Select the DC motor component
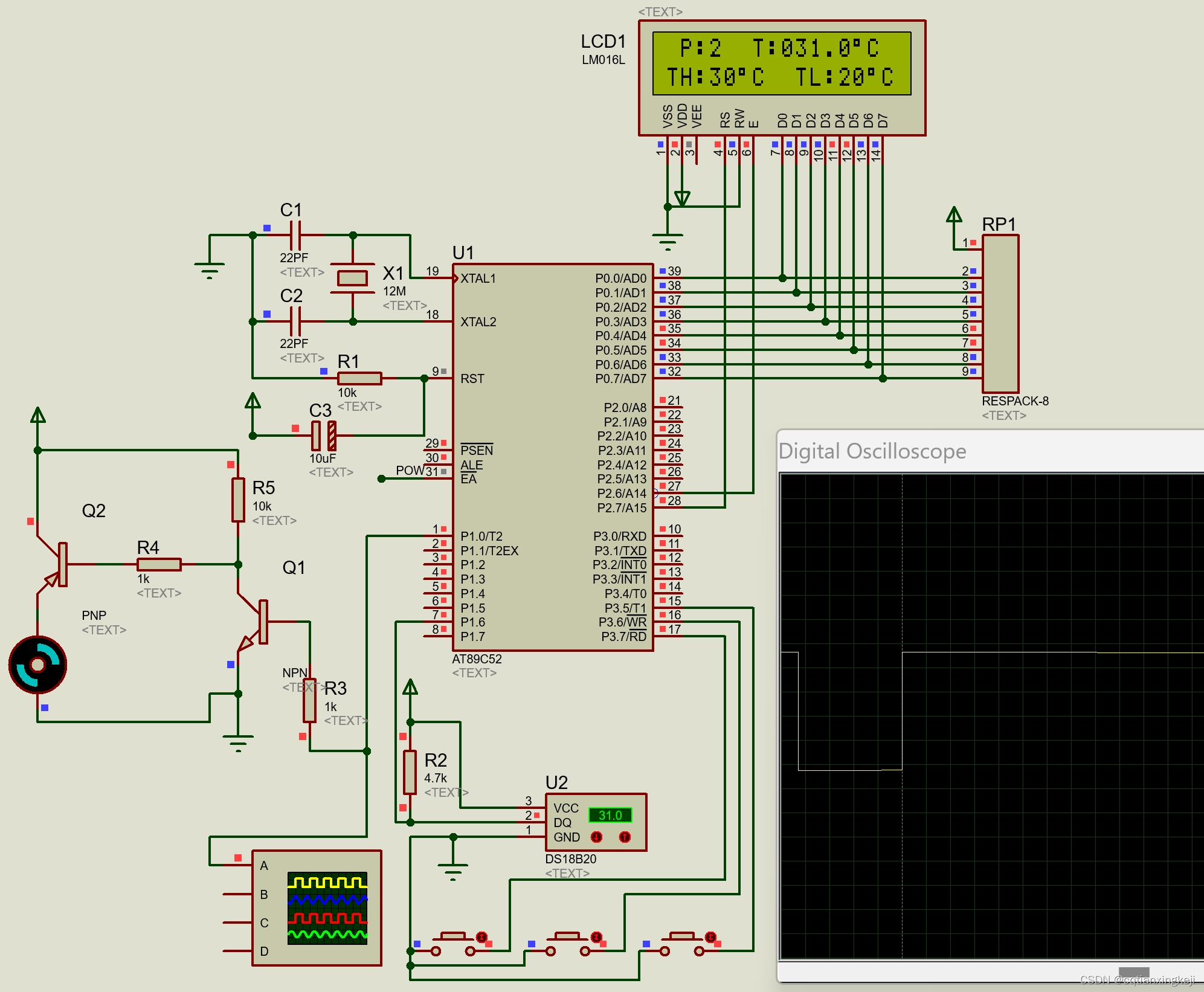The image size is (1204, 992). coord(37,665)
